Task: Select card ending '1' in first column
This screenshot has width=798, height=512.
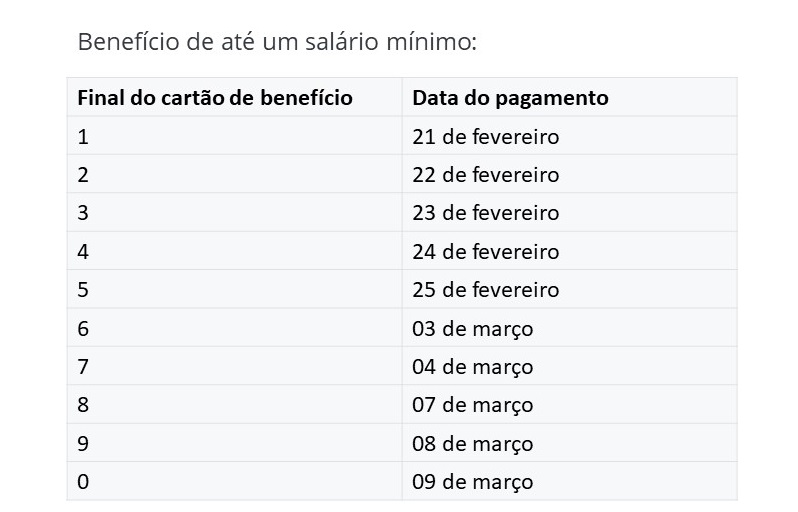Action: click(x=83, y=136)
